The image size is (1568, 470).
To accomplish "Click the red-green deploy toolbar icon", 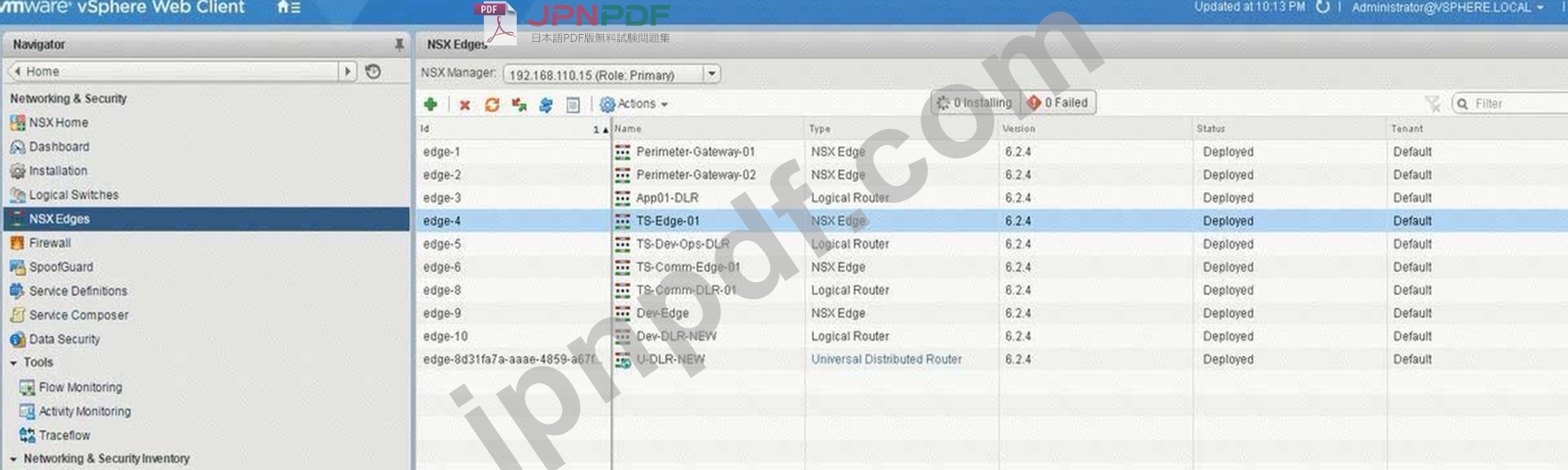I will pyautogui.click(x=519, y=105).
